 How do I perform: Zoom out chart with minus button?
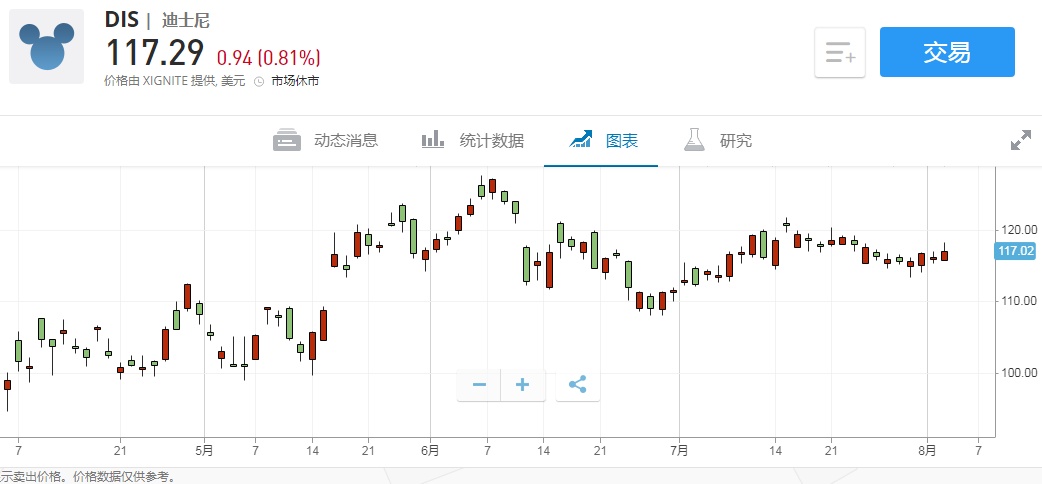[479, 385]
